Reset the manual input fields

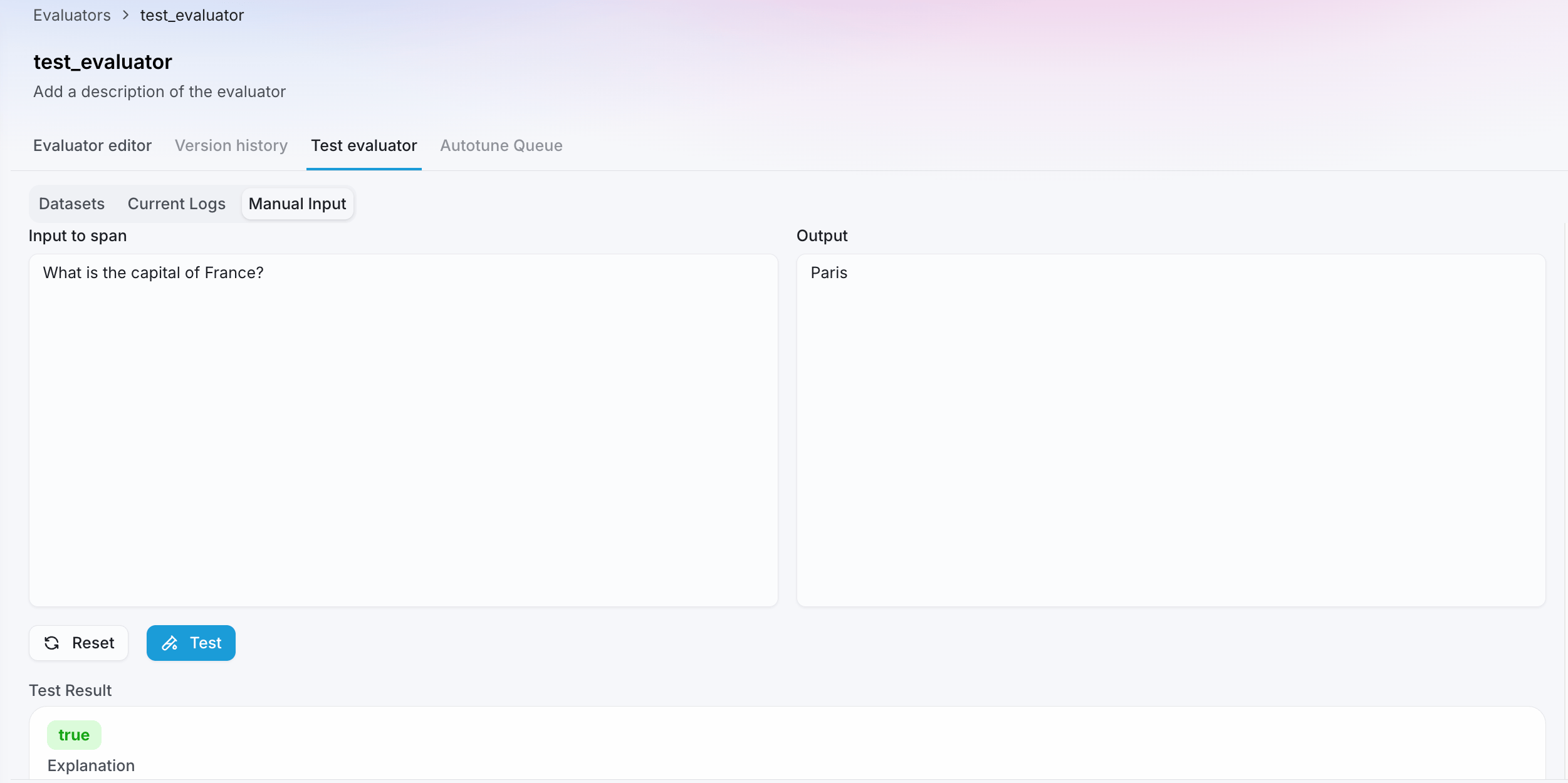pyautogui.click(x=79, y=643)
